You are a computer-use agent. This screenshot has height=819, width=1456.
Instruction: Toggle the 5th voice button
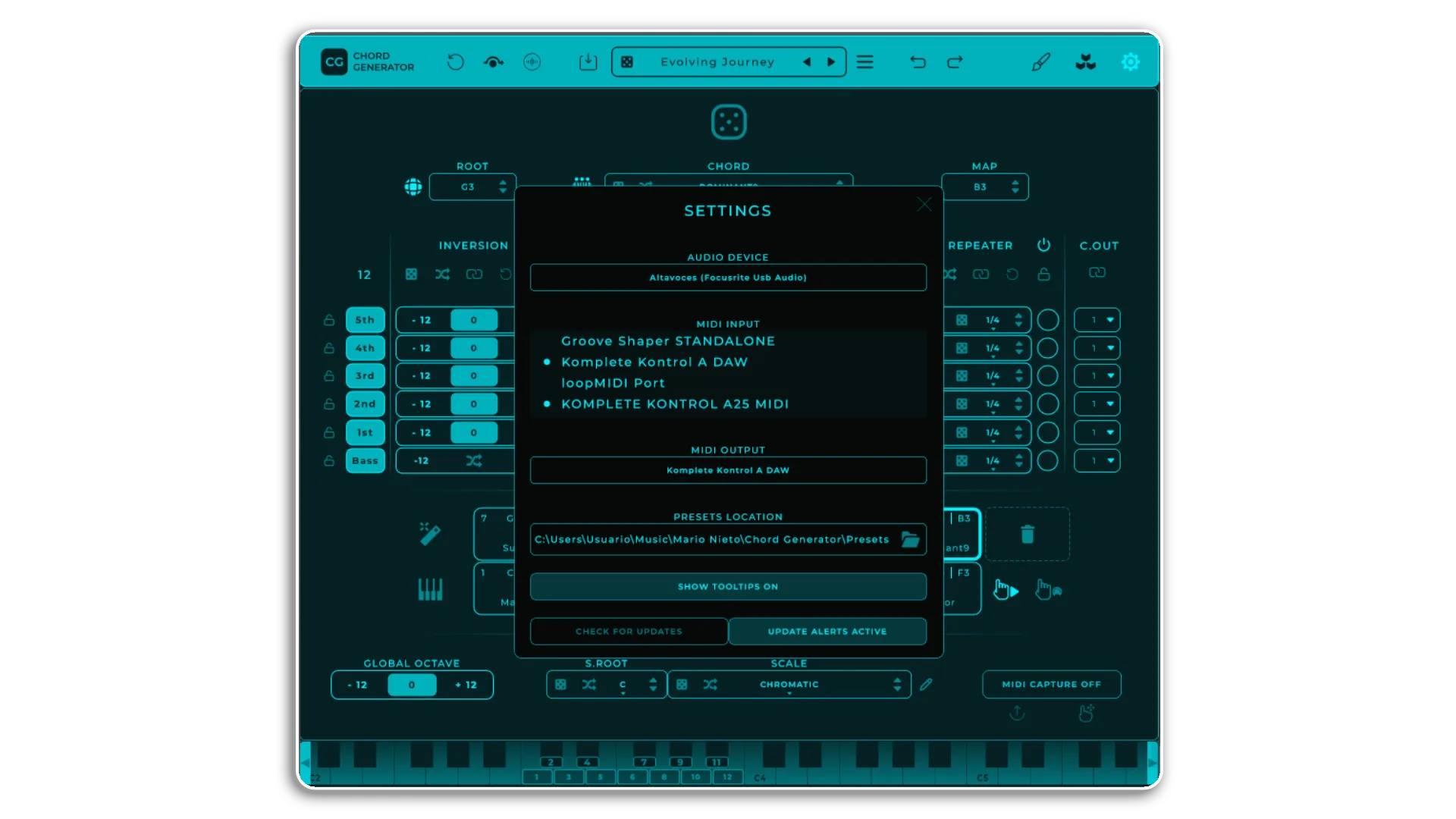(x=365, y=320)
